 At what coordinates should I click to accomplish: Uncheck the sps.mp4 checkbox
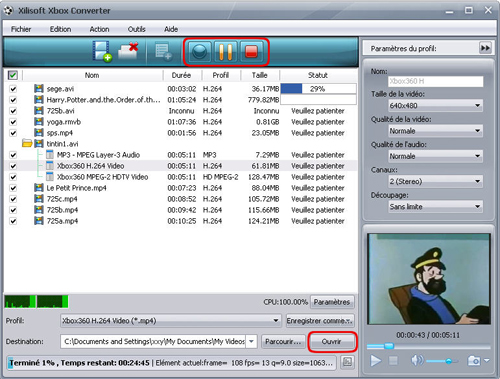point(13,133)
